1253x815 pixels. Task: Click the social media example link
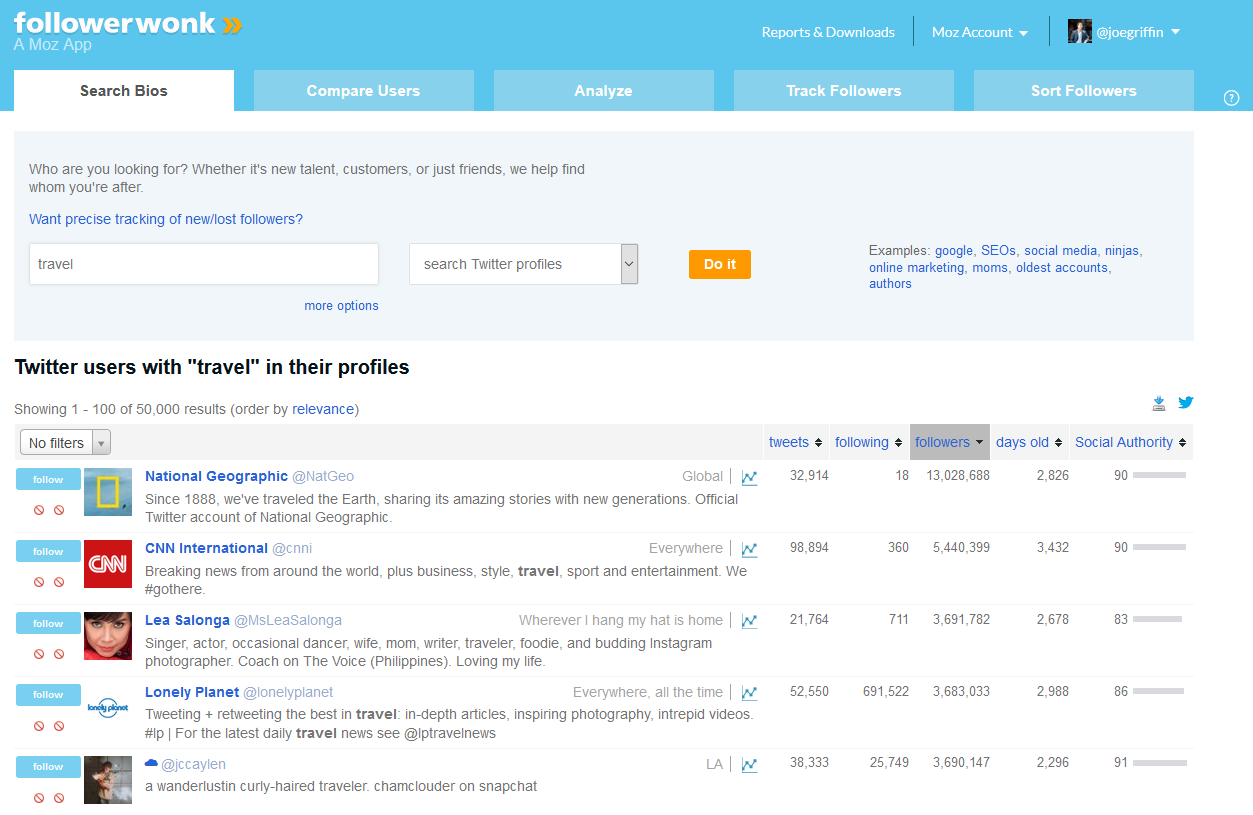click(1060, 251)
